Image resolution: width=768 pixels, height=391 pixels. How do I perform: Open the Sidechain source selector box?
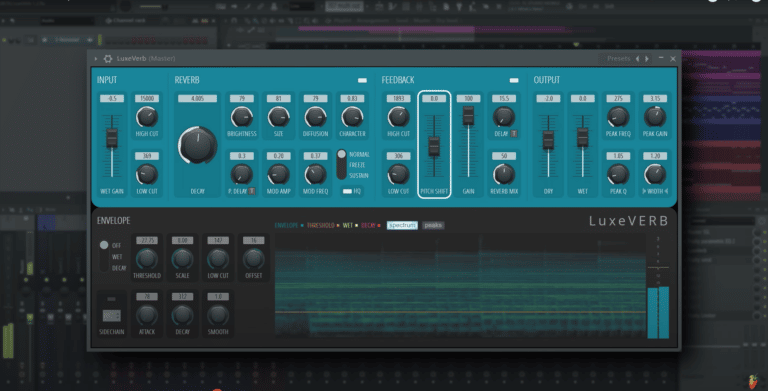[x=112, y=316]
